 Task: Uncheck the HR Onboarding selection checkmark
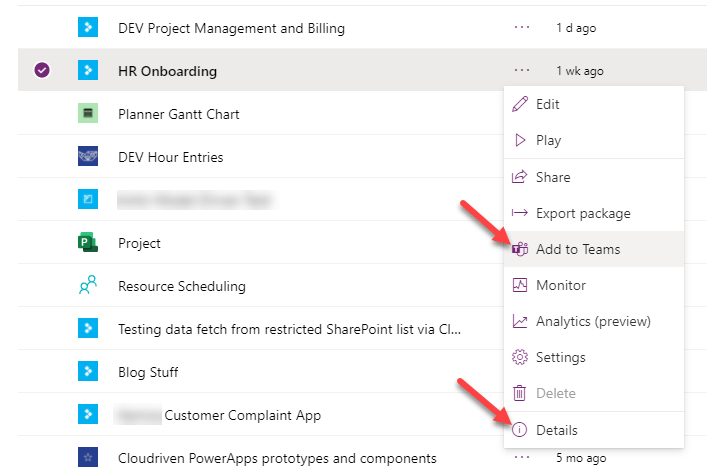tap(41, 71)
